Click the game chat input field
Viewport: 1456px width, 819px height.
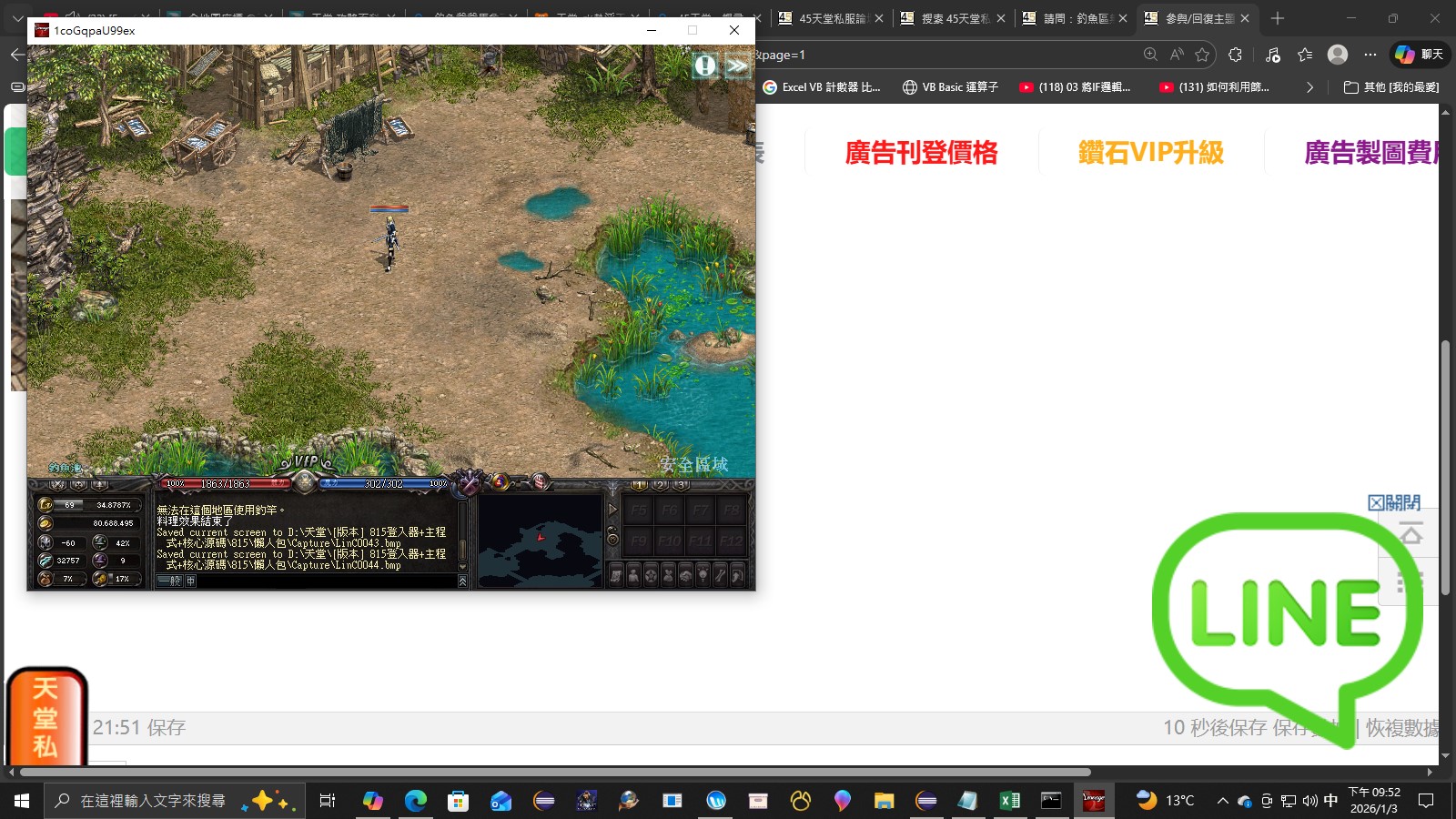326,581
